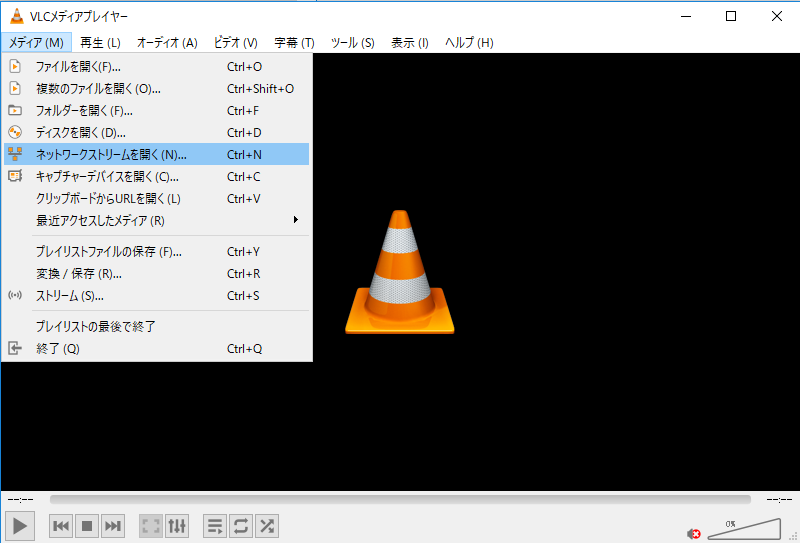This screenshot has height=543, width=800.
Task: Toggle shuffle random playback button
Action: (267, 526)
